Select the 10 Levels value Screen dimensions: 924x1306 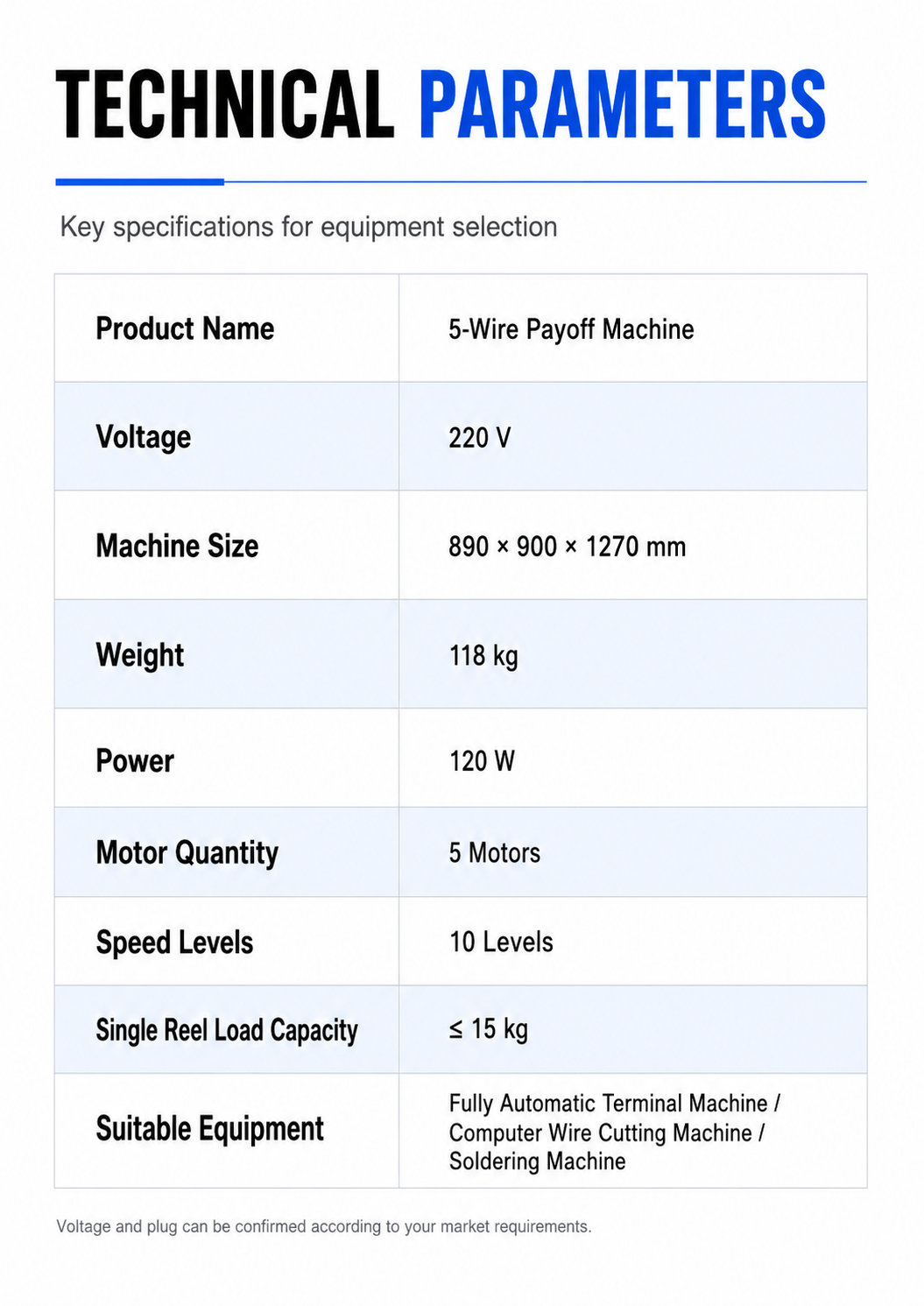(501, 942)
